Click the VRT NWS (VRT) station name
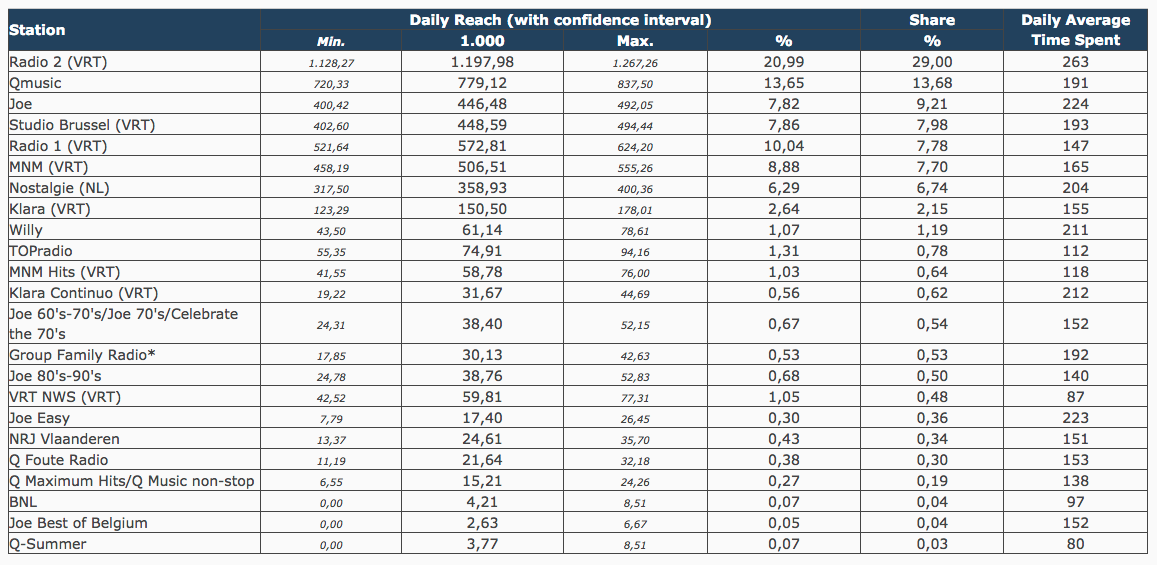 (65, 397)
